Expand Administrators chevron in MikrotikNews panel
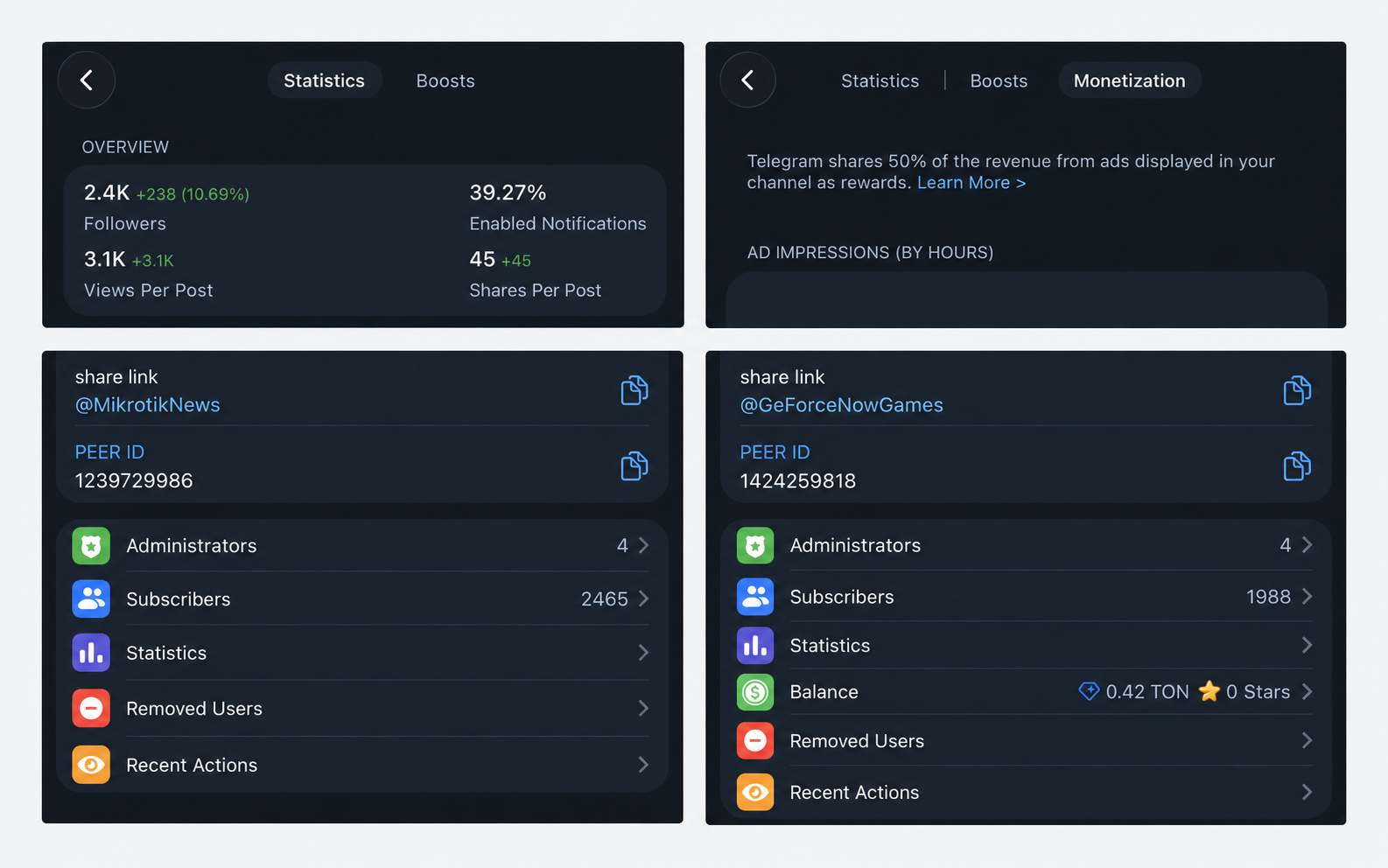The height and width of the screenshot is (868, 1388). pos(643,546)
